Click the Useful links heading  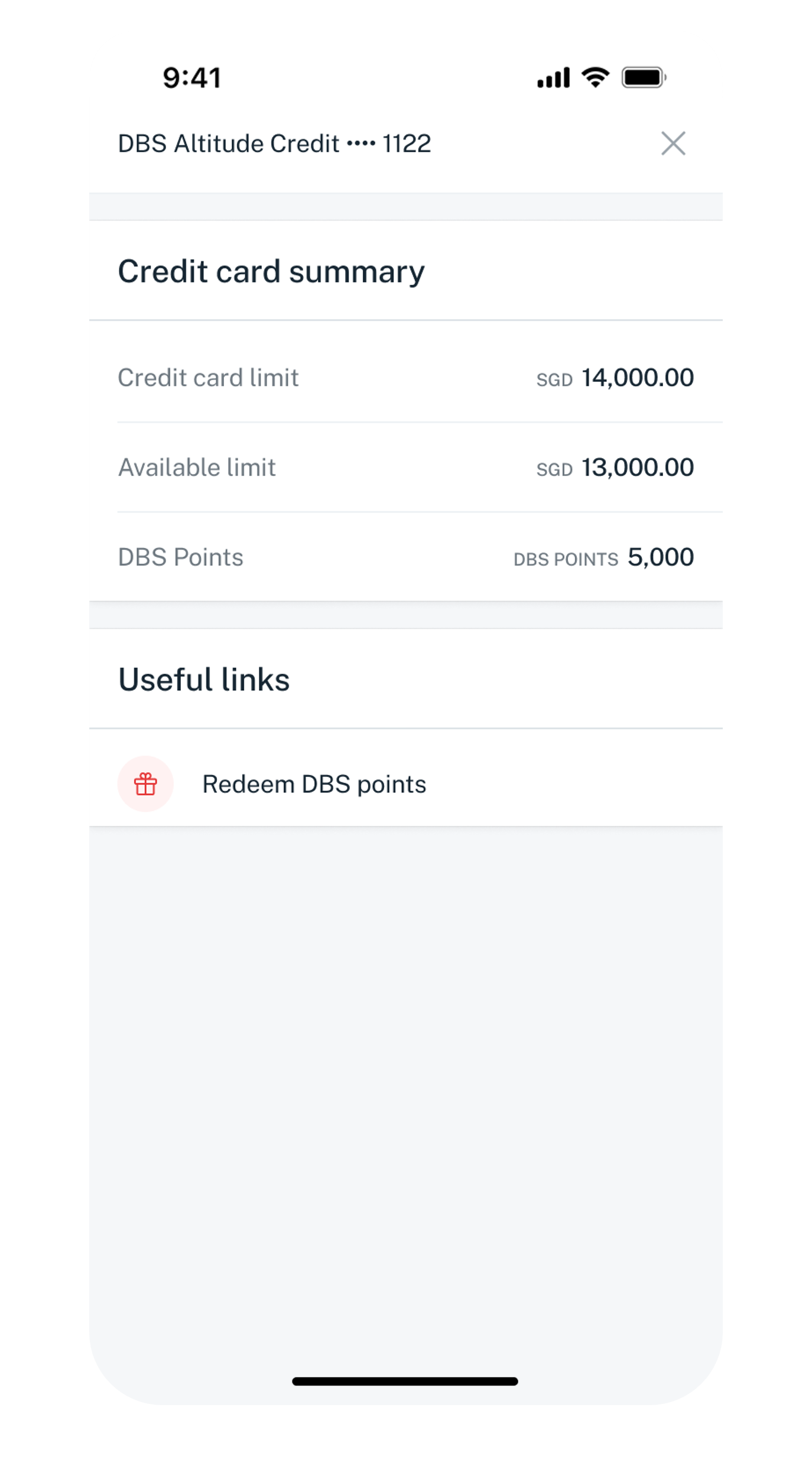point(204,679)
